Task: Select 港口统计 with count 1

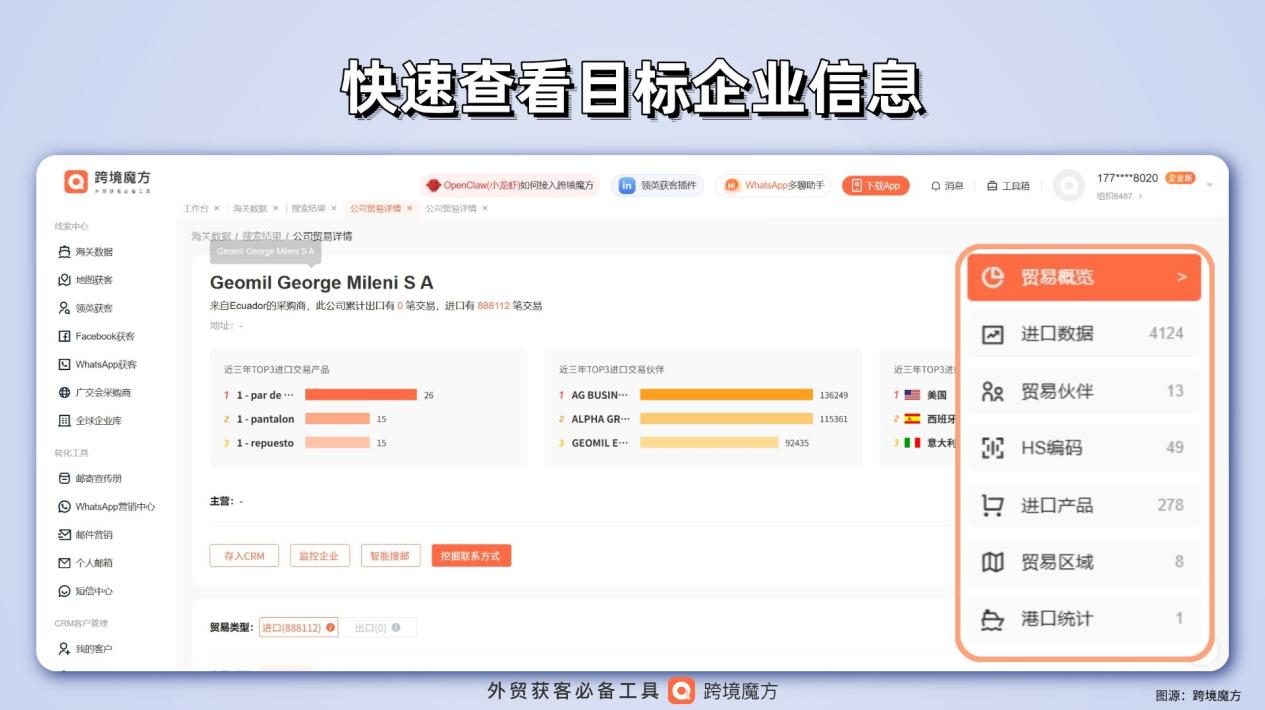Action: 1084,619
